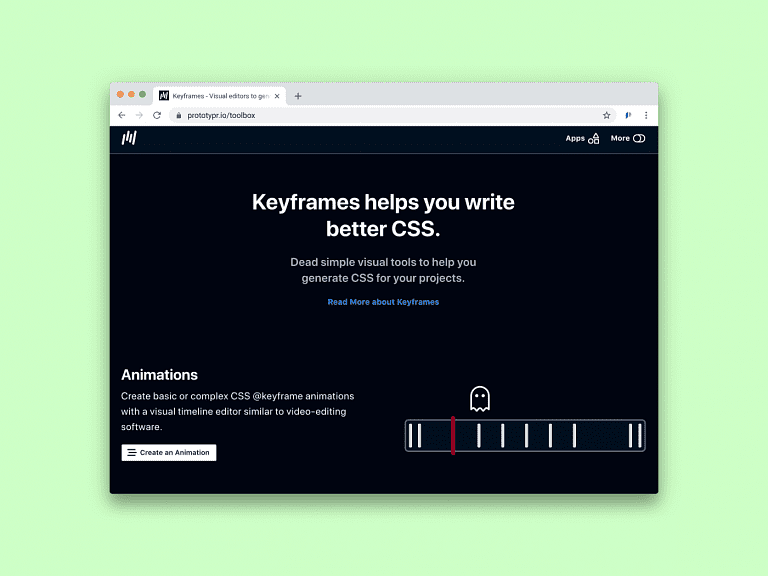Open a new browser tab with the plus
768x576 pixels.
click(x=298, y=96)
